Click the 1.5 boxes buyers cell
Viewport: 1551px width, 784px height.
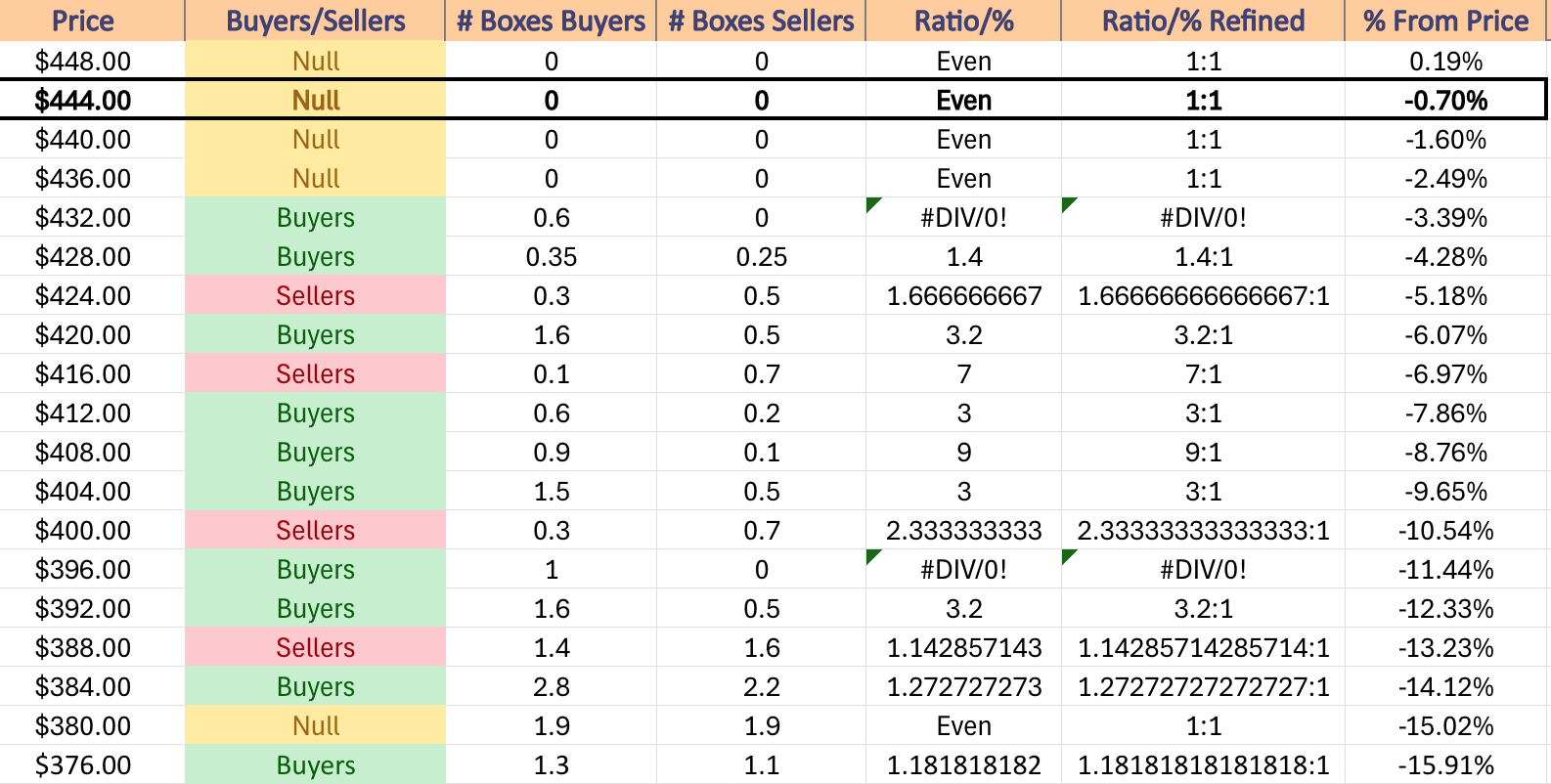(551, 491)
